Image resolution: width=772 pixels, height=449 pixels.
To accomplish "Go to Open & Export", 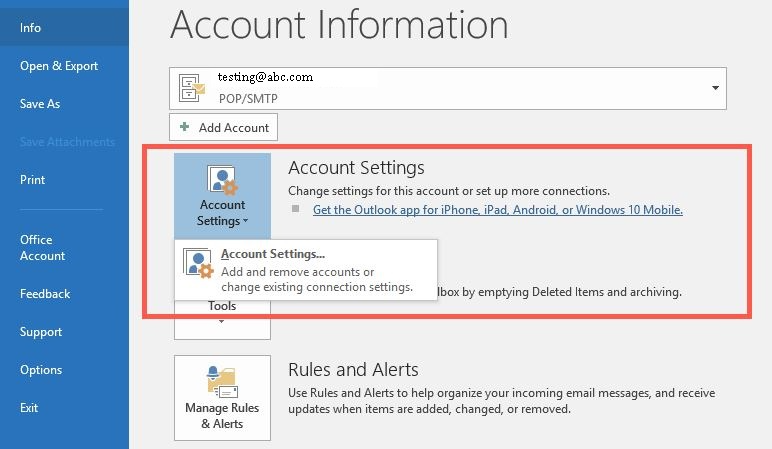I will pyautogui.click(x=59, y=66).
